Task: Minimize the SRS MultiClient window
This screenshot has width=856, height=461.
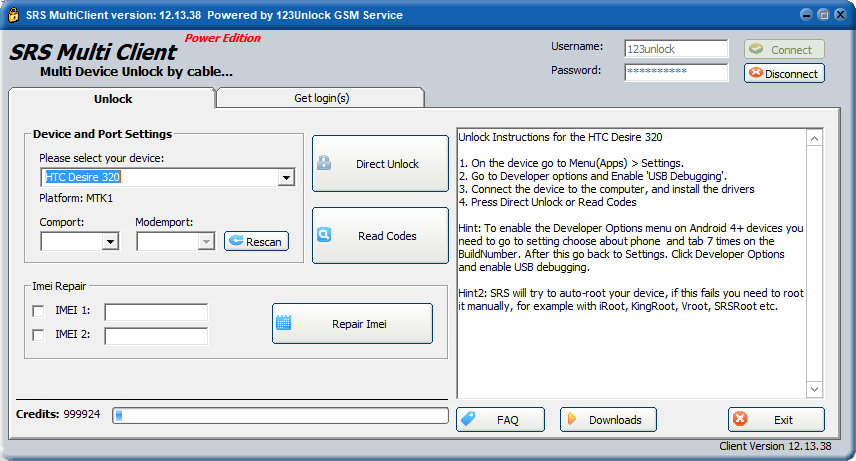Action: point(806,15)
